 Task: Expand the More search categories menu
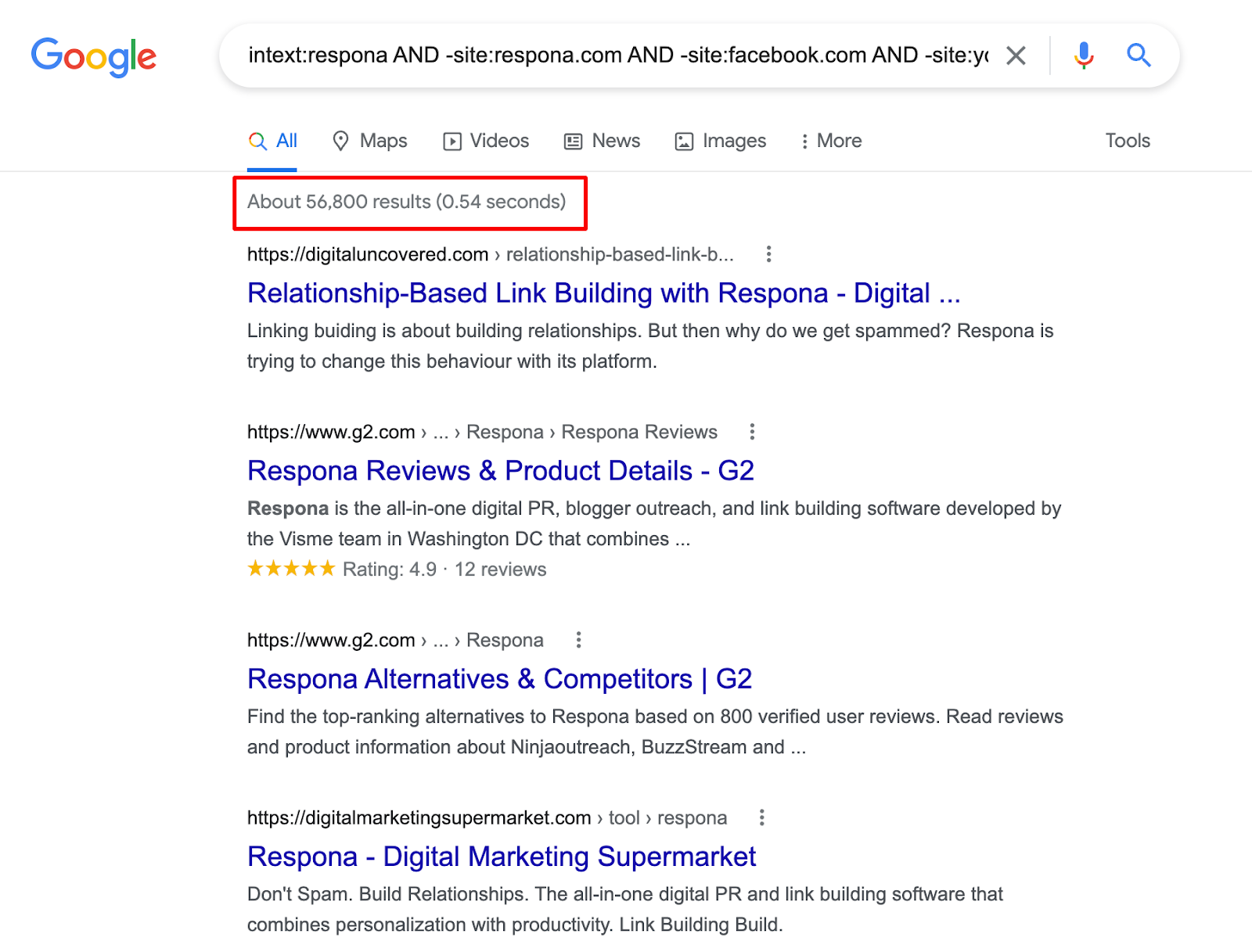click(830, 141)
